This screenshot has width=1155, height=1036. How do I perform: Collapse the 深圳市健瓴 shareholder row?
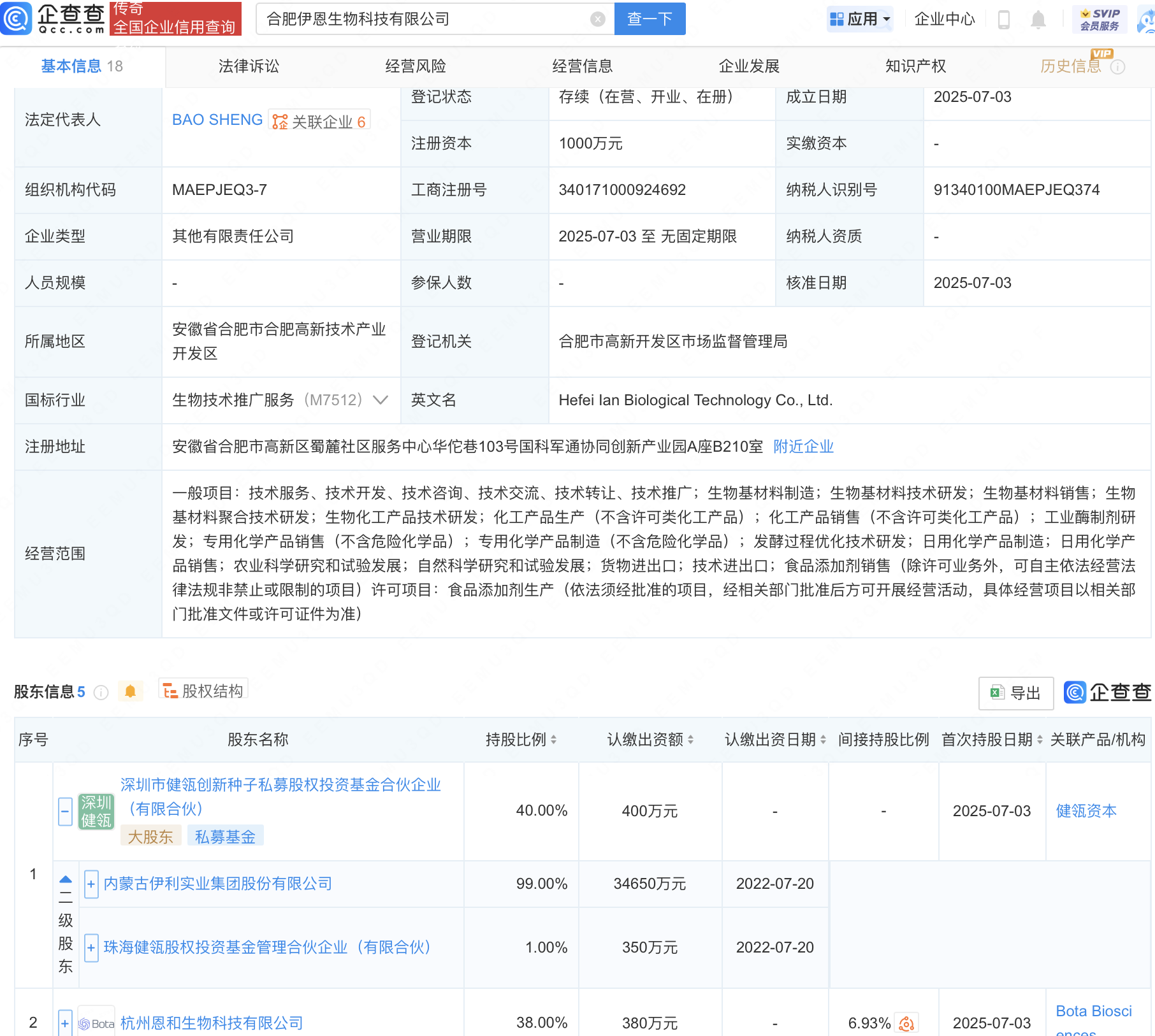pos(65,812)
